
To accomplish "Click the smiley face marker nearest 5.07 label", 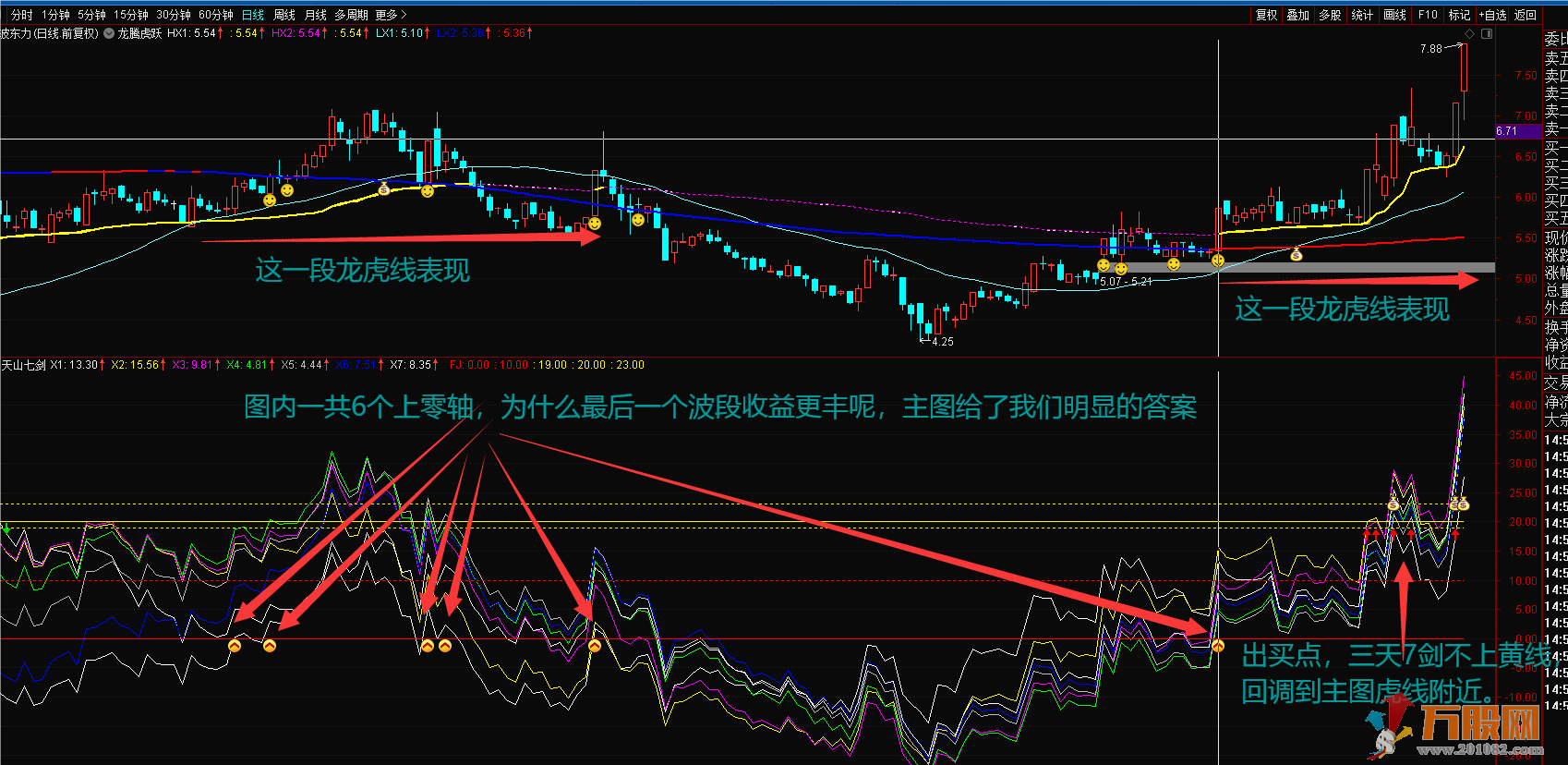I will coord(1120,268).
